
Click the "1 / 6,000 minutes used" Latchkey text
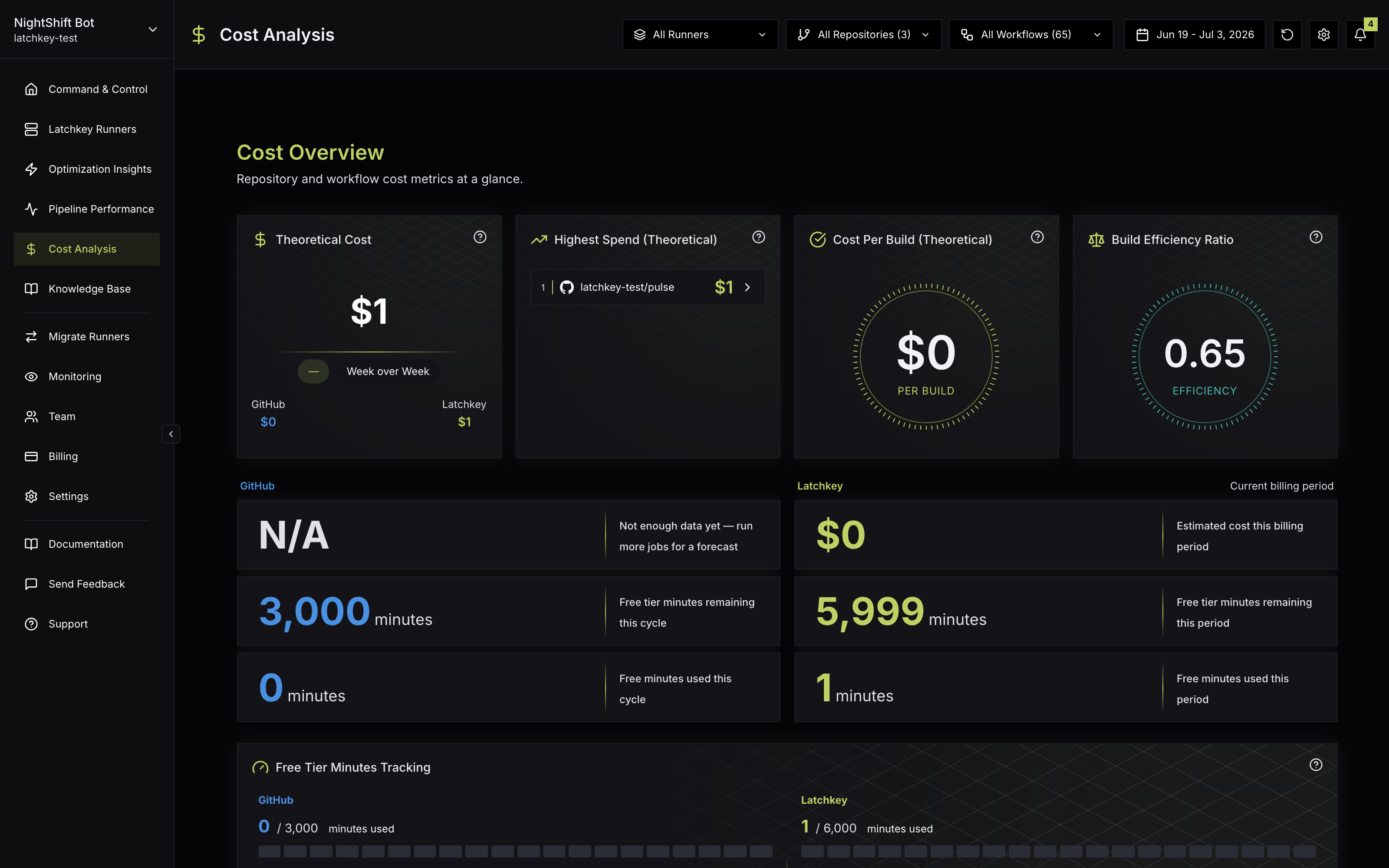(x=867, y=827)
